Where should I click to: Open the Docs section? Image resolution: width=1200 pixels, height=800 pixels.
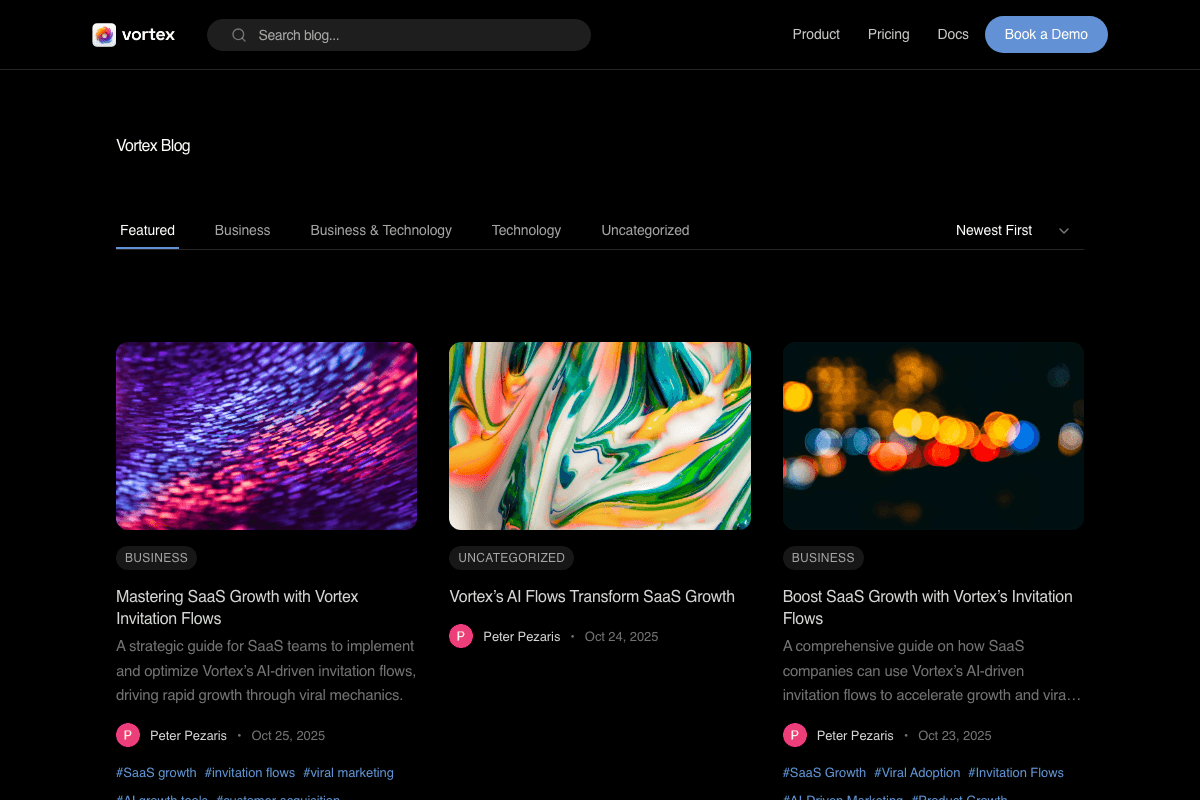[x=952, y=34]
